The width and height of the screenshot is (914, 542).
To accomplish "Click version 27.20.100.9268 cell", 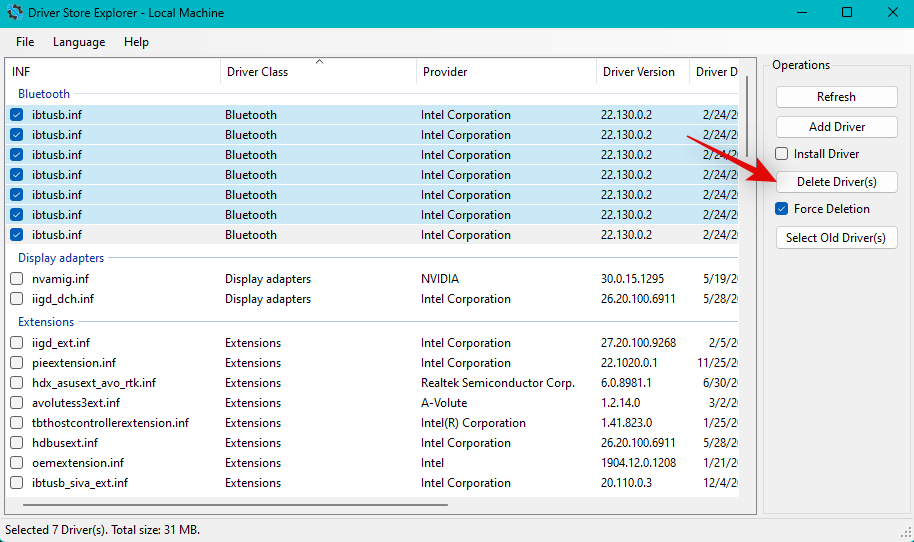I will 638,343.
